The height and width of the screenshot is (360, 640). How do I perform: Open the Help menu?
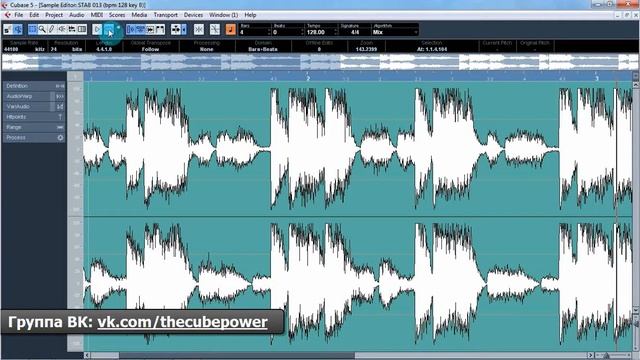coord(250,15)
